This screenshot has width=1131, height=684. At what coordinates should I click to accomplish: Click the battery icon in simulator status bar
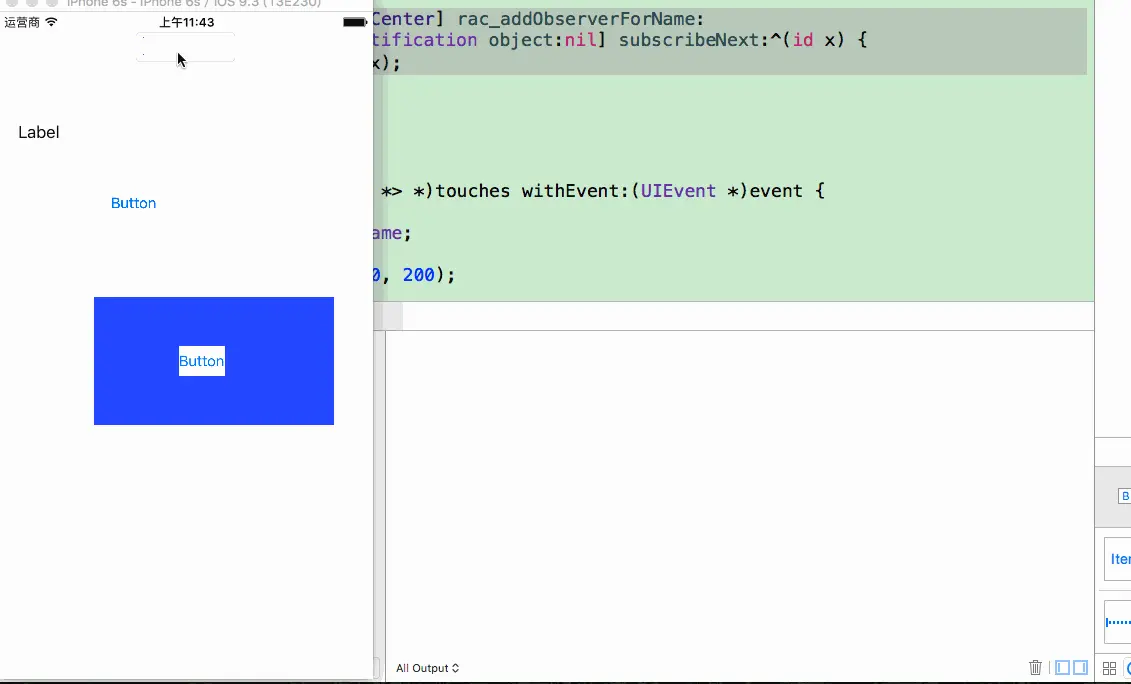pyautogui.click(x=355, y=22)
